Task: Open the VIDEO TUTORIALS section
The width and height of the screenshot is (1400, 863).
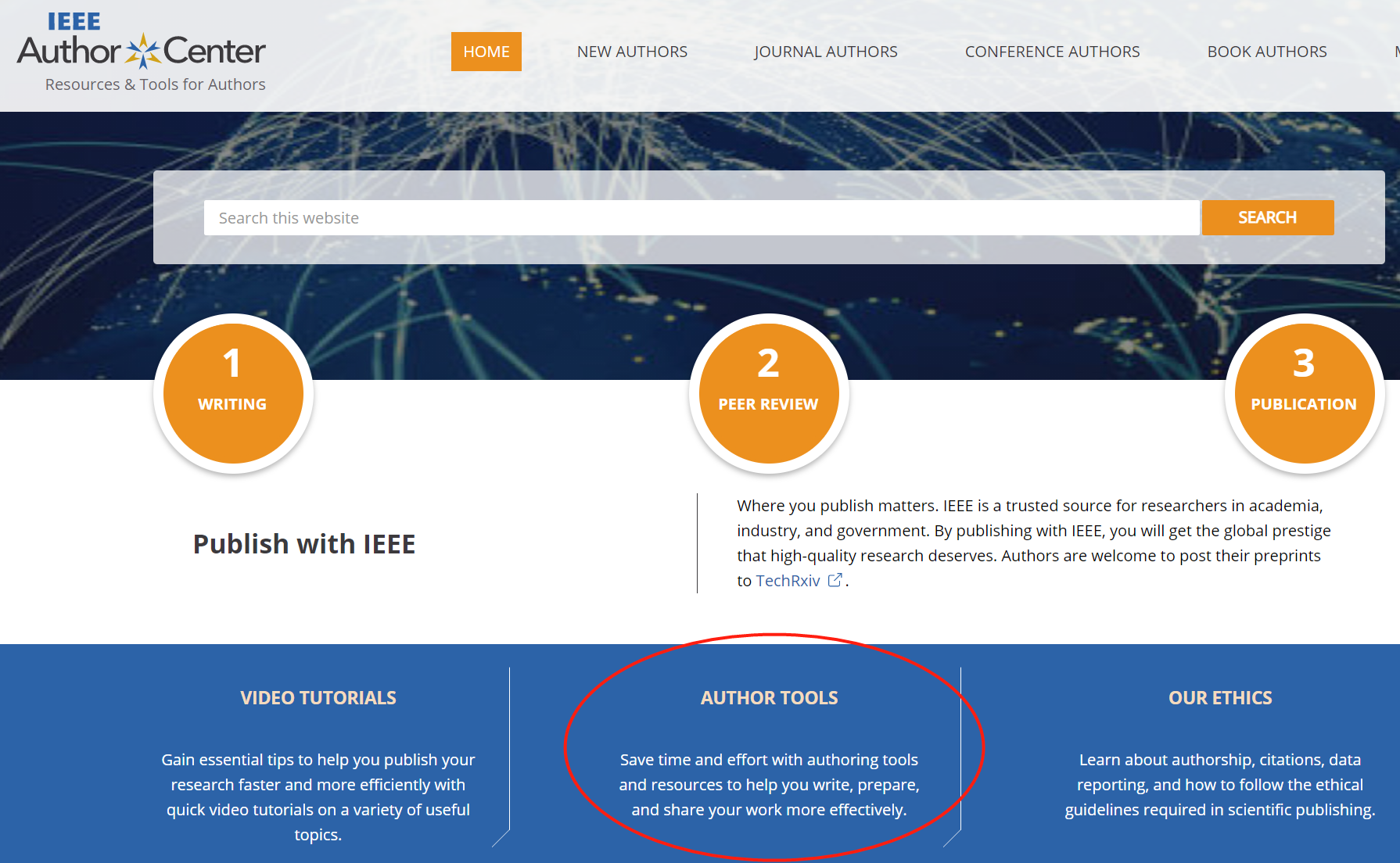Action: coord(318,697)
